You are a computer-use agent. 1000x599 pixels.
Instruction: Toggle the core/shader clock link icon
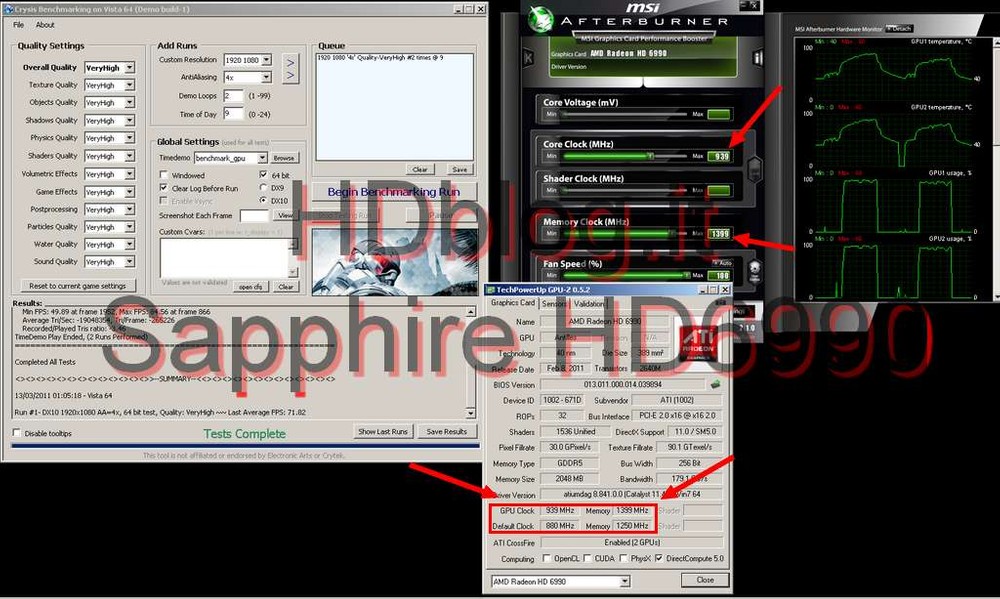[x=755, y=168]
